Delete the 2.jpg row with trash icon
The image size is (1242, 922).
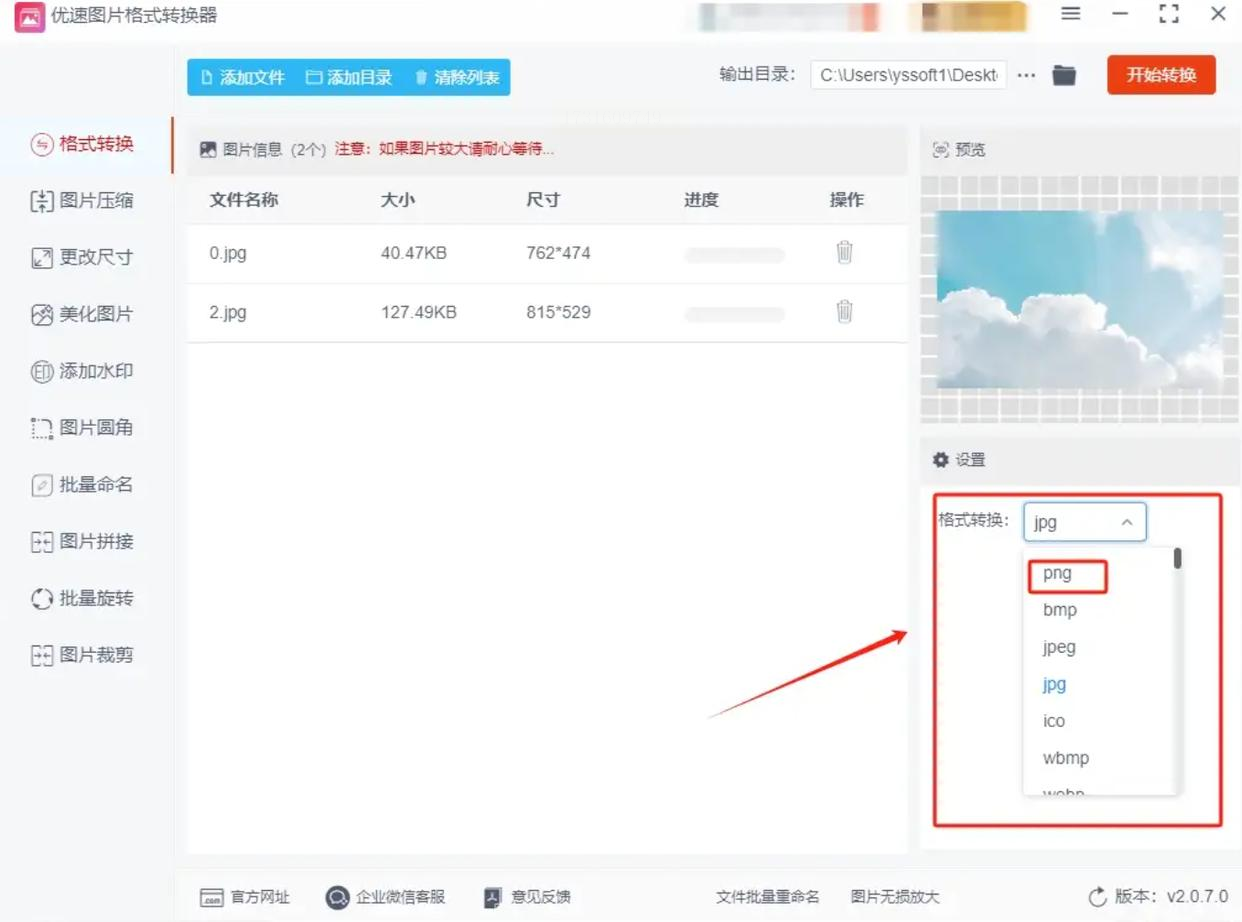point(845,311)
